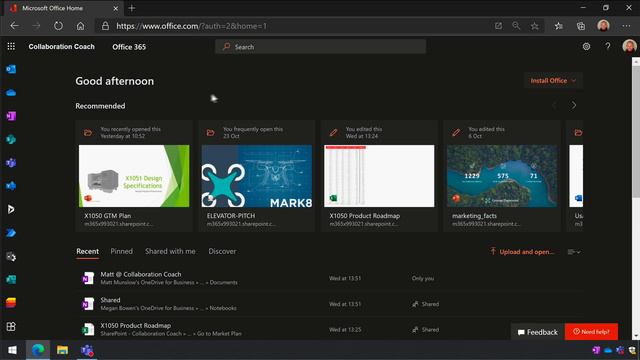Open Teams from the Windows taskbar
640x360 pixels.
point(87,350)
